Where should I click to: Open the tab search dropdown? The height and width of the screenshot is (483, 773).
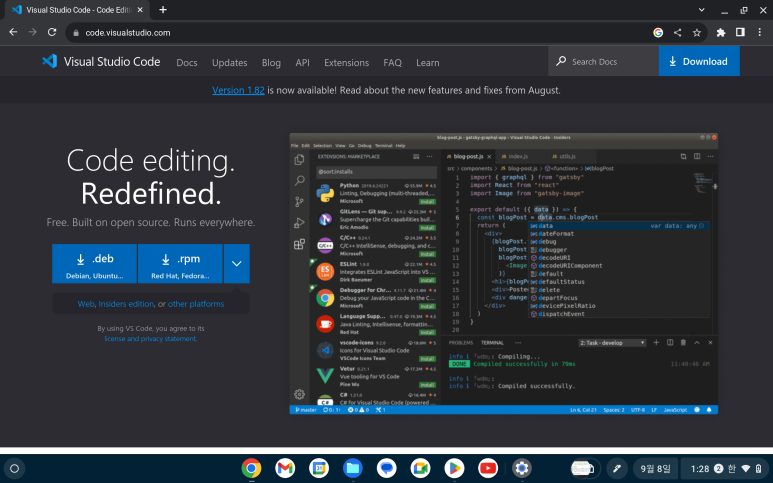[x=702, y=10]
